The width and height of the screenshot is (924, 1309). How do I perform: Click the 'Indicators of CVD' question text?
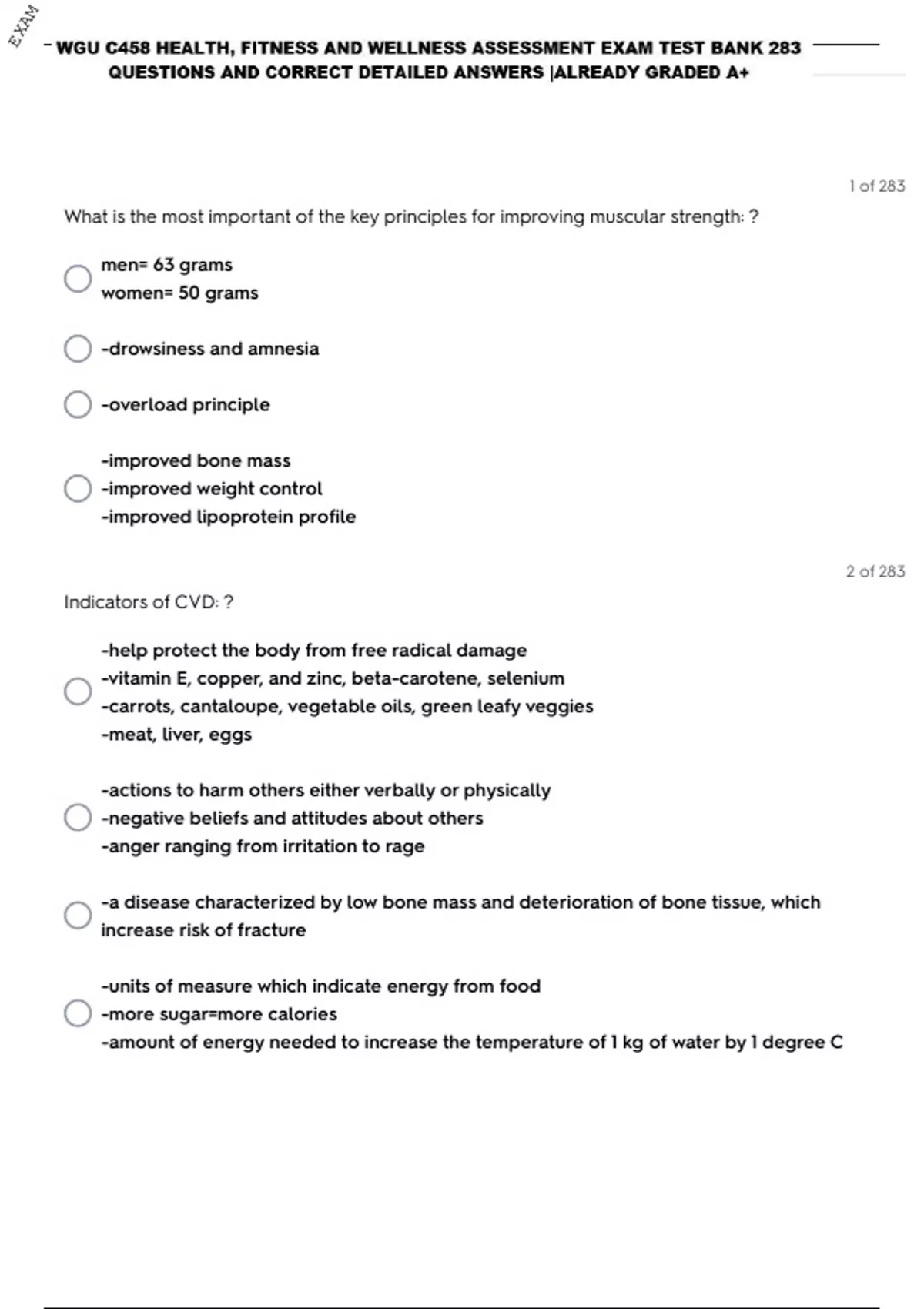149,602
